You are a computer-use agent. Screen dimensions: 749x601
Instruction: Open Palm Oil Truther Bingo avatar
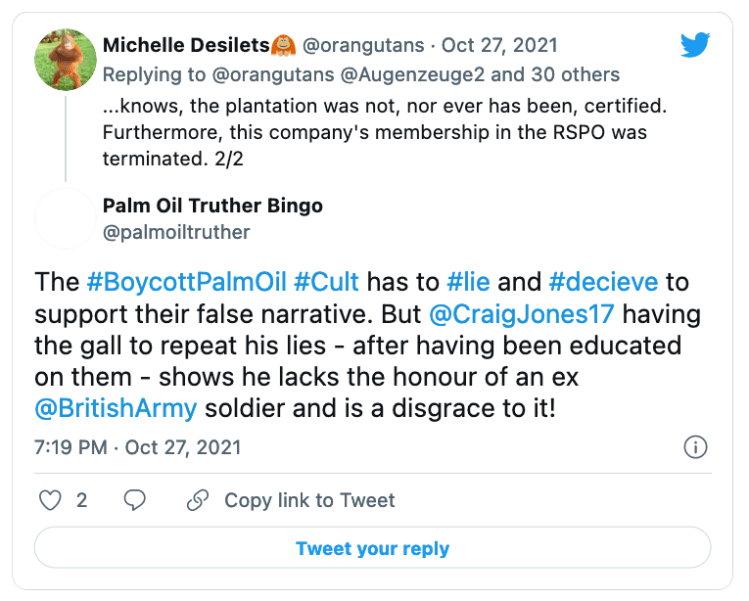point(65,218)
